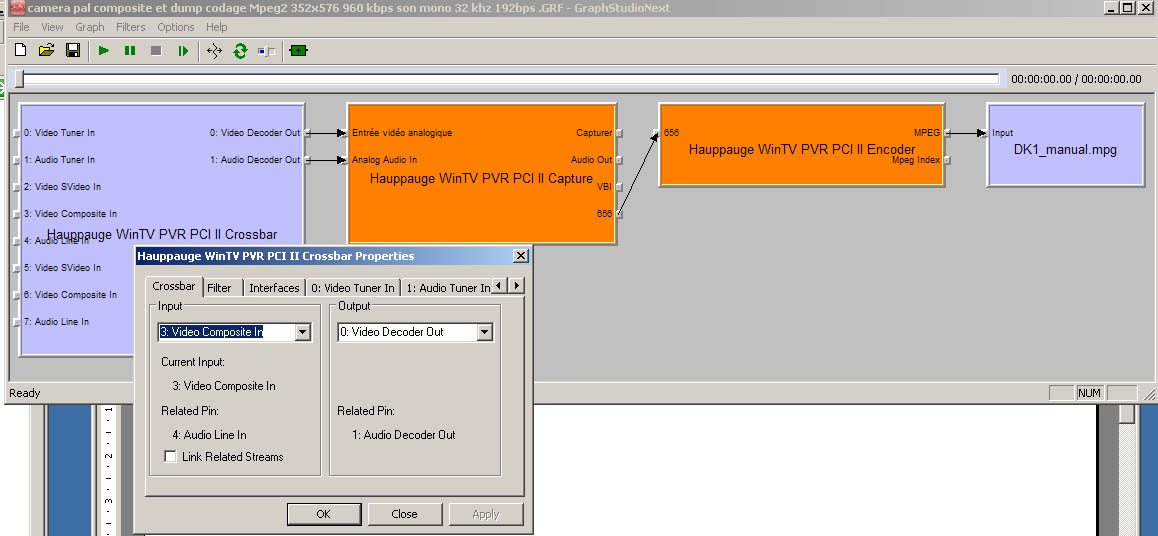Click the Analog Audio In pin on Capture filter
The image size is (1158, 536).
pos(345,160)
